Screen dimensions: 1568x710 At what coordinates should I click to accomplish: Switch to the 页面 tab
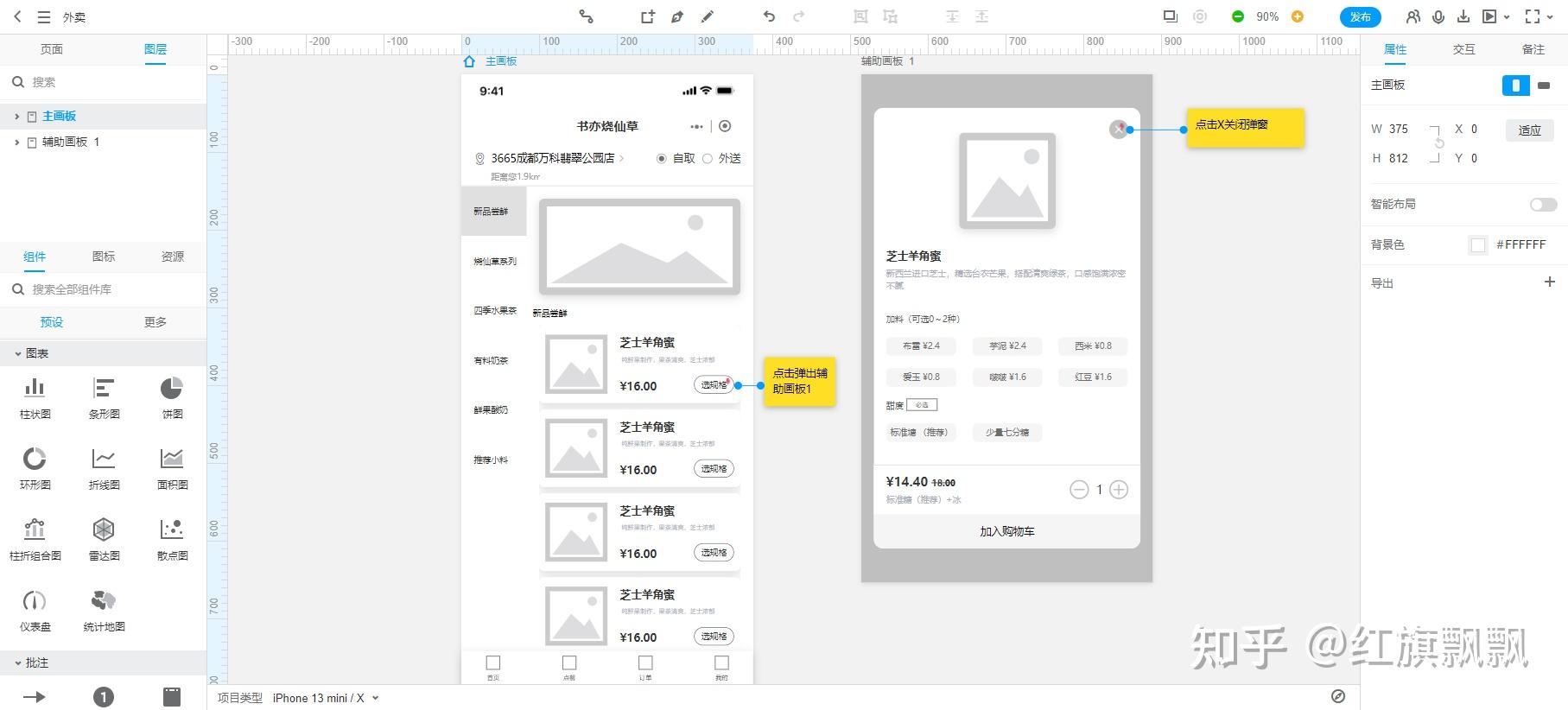tap(52, 49)
